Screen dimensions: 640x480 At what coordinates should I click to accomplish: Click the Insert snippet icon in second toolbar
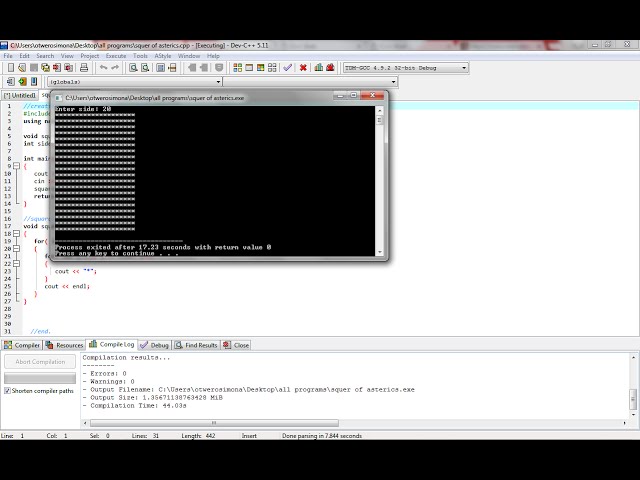pos(11,82)
